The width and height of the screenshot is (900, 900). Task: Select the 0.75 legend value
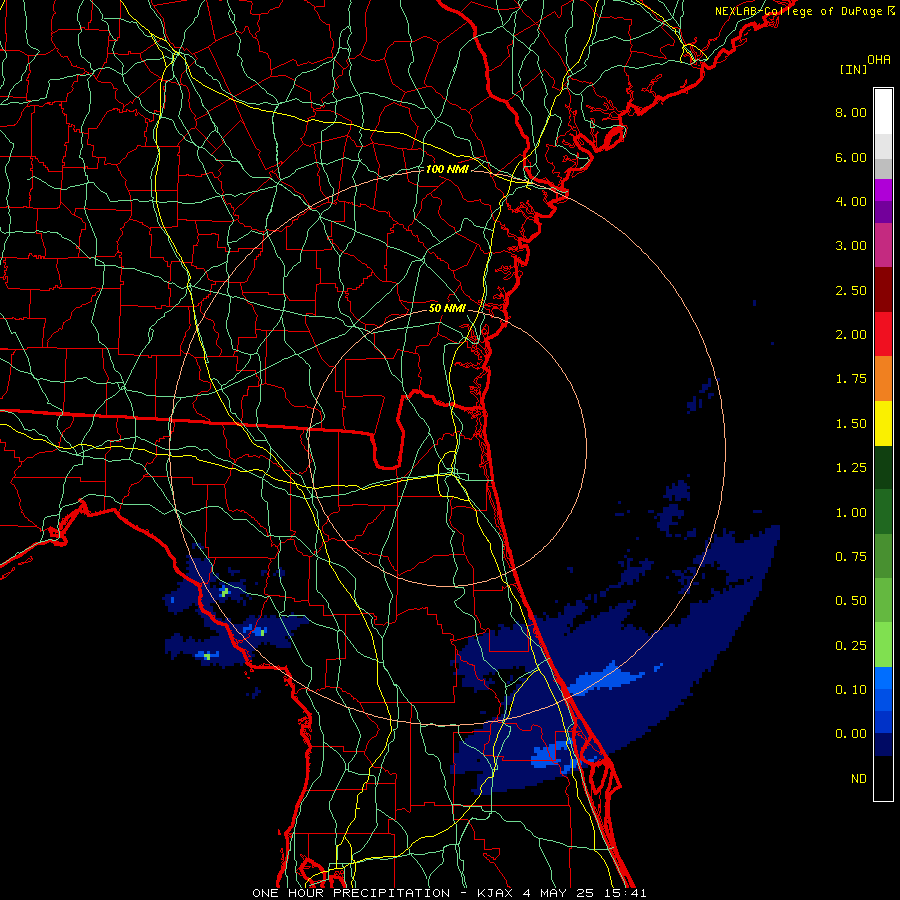coord(851,557)
